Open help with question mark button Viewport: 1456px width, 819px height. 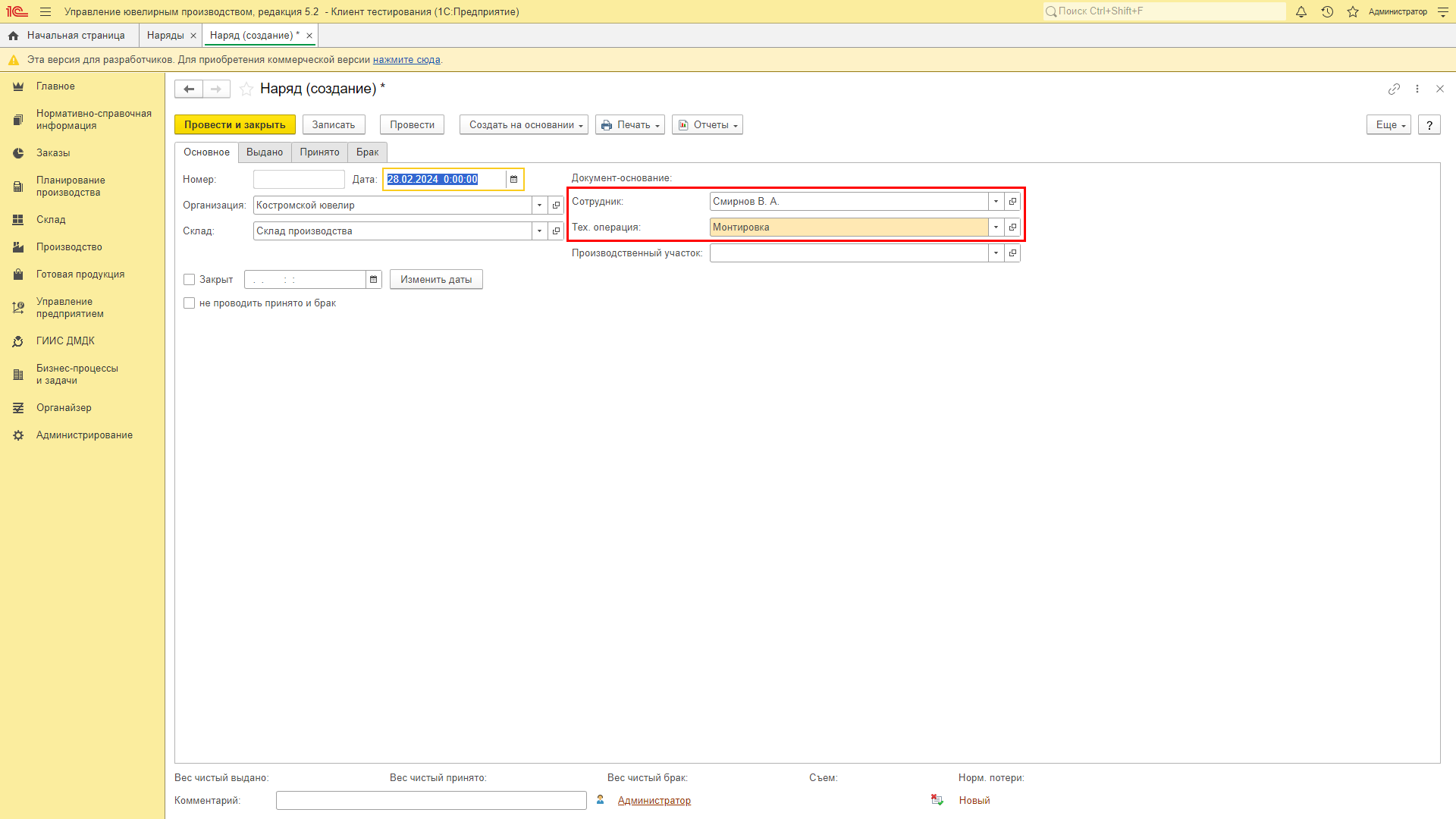point(1429,125)
